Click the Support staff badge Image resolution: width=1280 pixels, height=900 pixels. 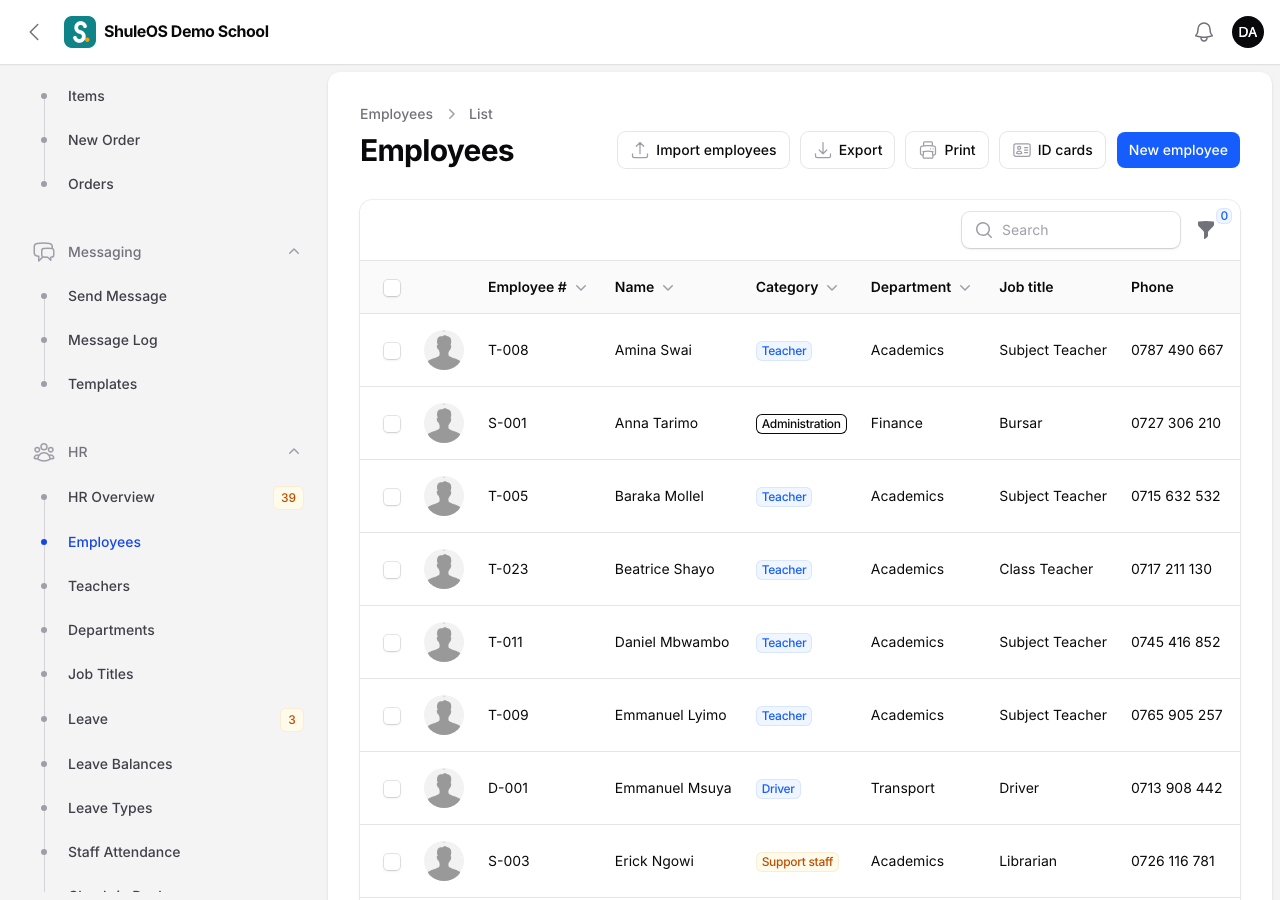(x=797, y=862)
